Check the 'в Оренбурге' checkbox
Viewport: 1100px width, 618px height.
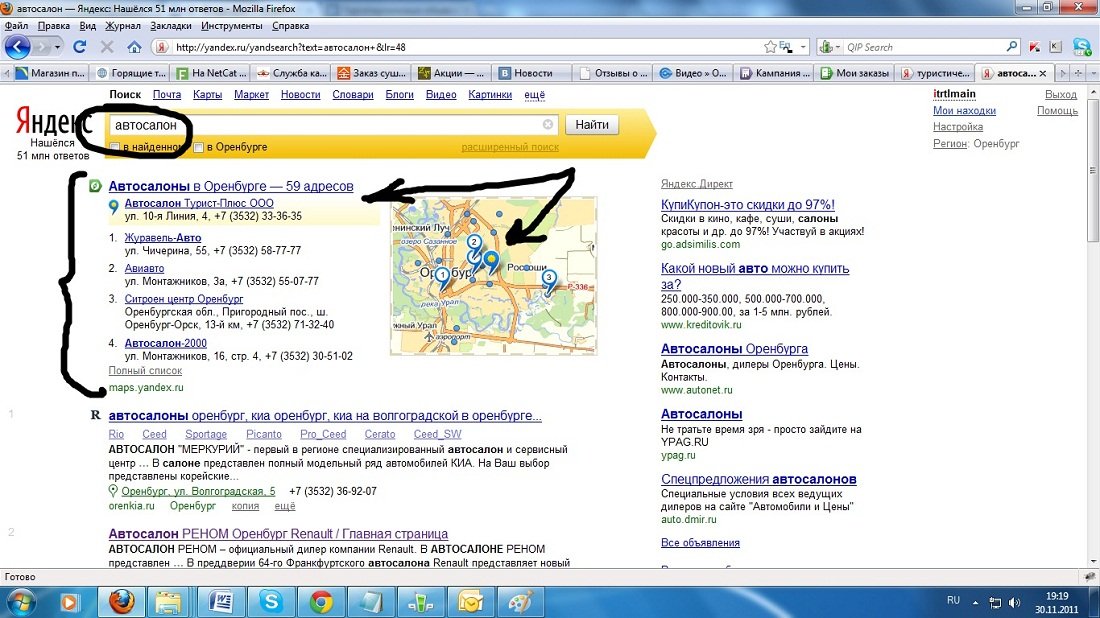click(198, 148)
